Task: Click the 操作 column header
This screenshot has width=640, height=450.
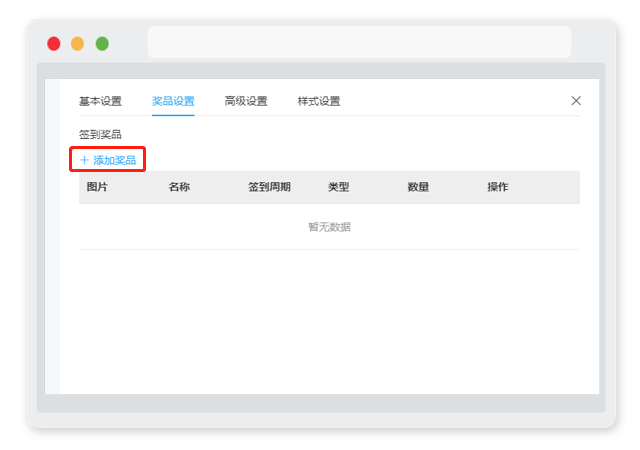Action: (498, 187)
